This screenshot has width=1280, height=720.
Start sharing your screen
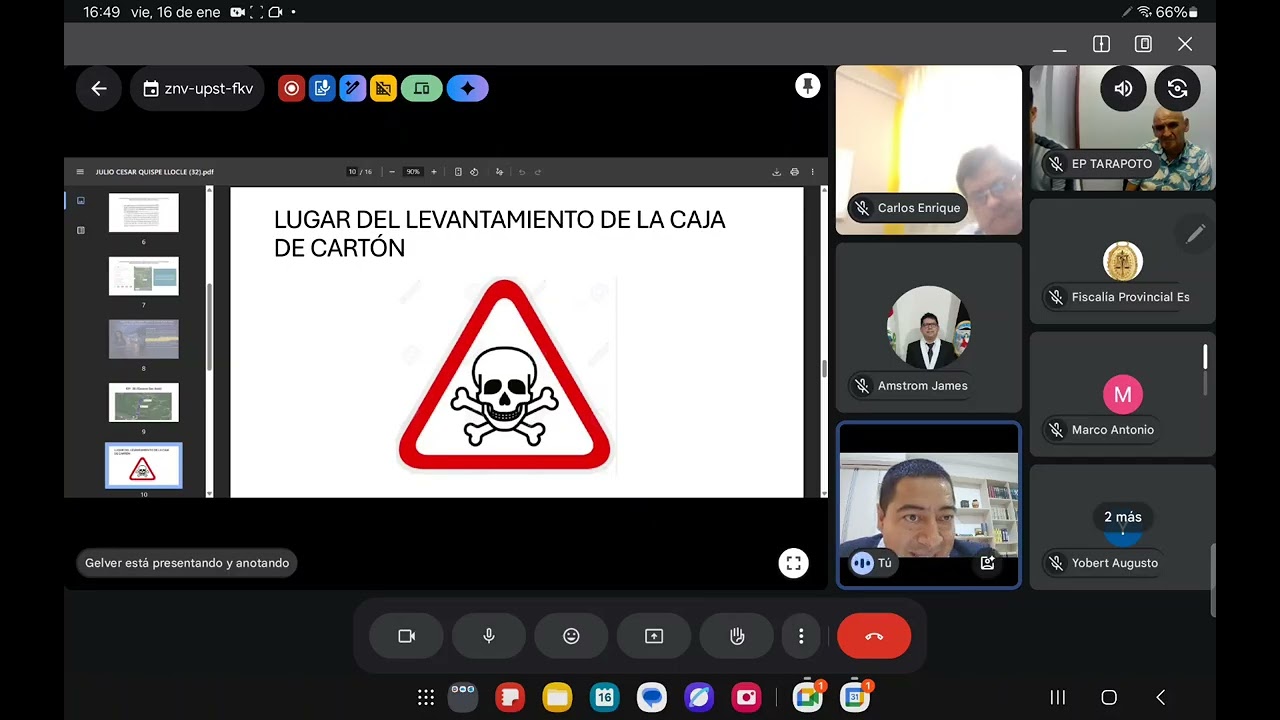click(x=654, y=636)
